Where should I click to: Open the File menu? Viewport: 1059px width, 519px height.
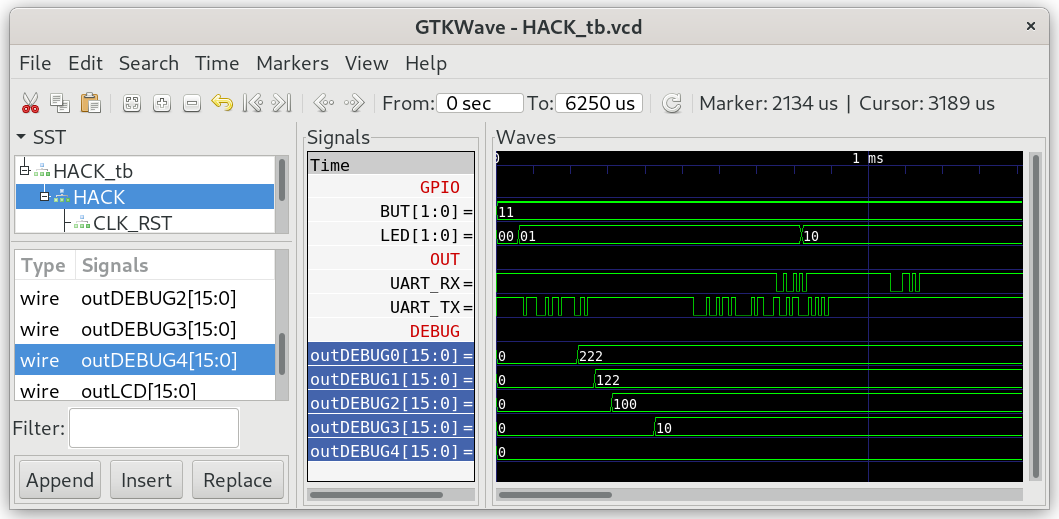click(x=35, y=64)
